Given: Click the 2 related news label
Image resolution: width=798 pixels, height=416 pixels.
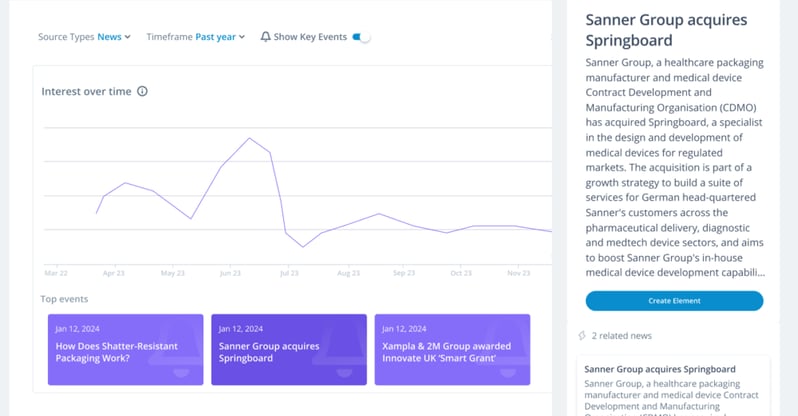Looking at the screenshot, I should [x=621, y=336].
